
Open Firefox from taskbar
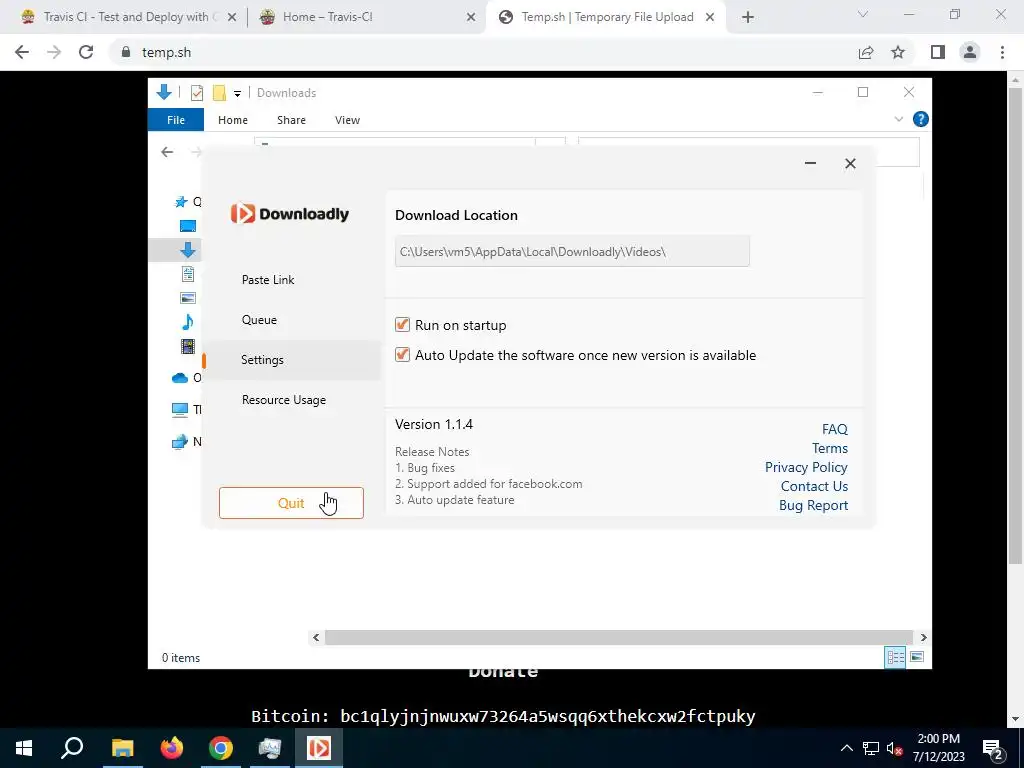172,748
